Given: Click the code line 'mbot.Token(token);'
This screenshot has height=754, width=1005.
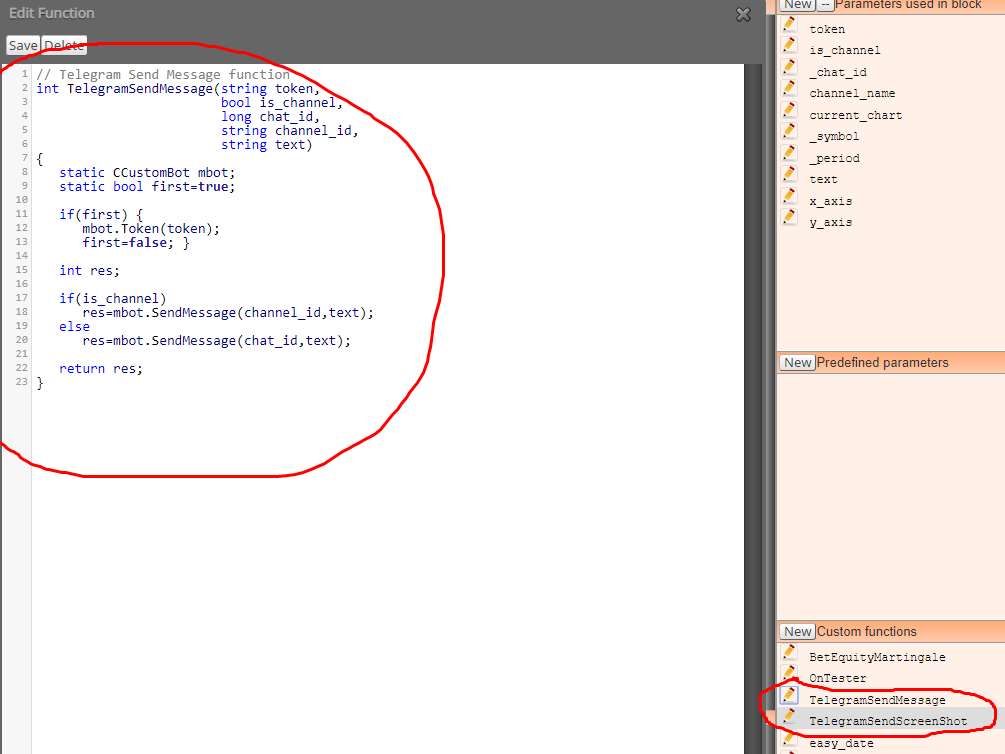Looking at the screenshot, I should pos(151,229).
